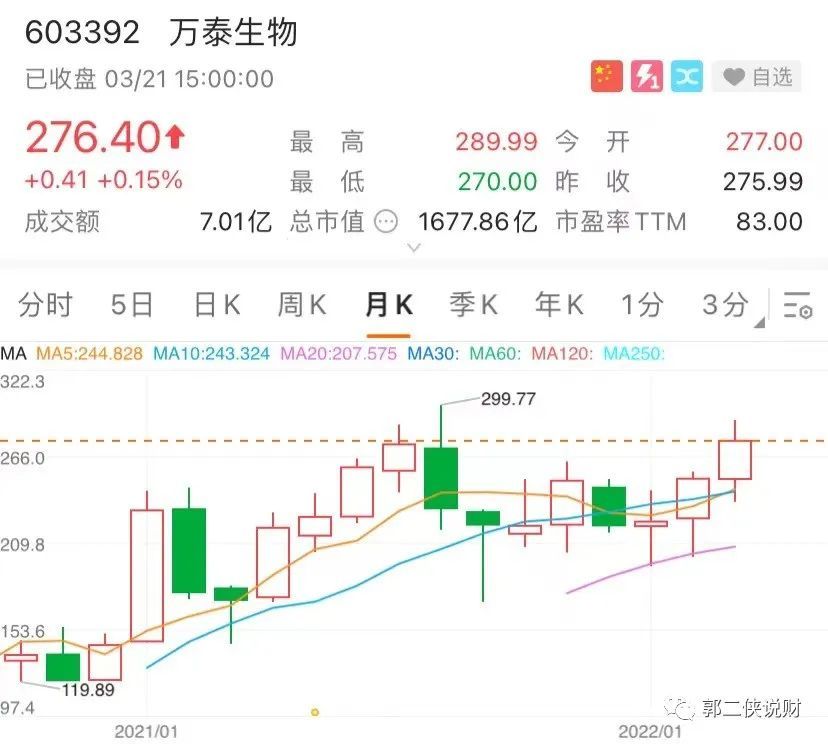Tap price change +0.41 +0.15%
This screenshot has height=744, width=828.
(104, 180)
